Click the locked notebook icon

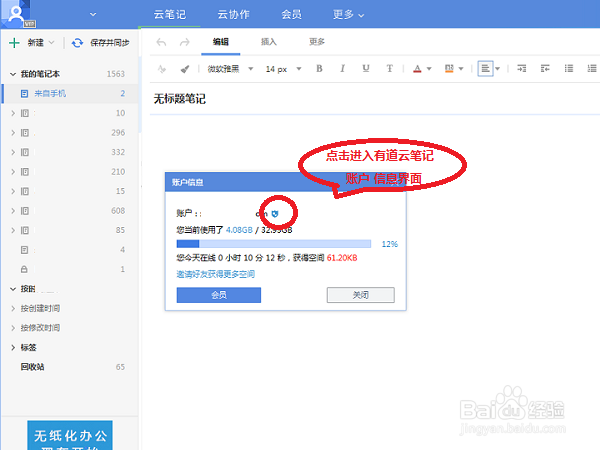pyautogui.click(x=24, y=269)
